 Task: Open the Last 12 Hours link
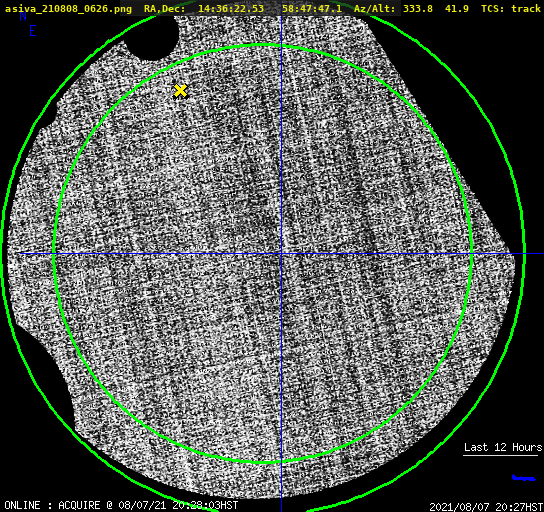(x=503, y=447)
